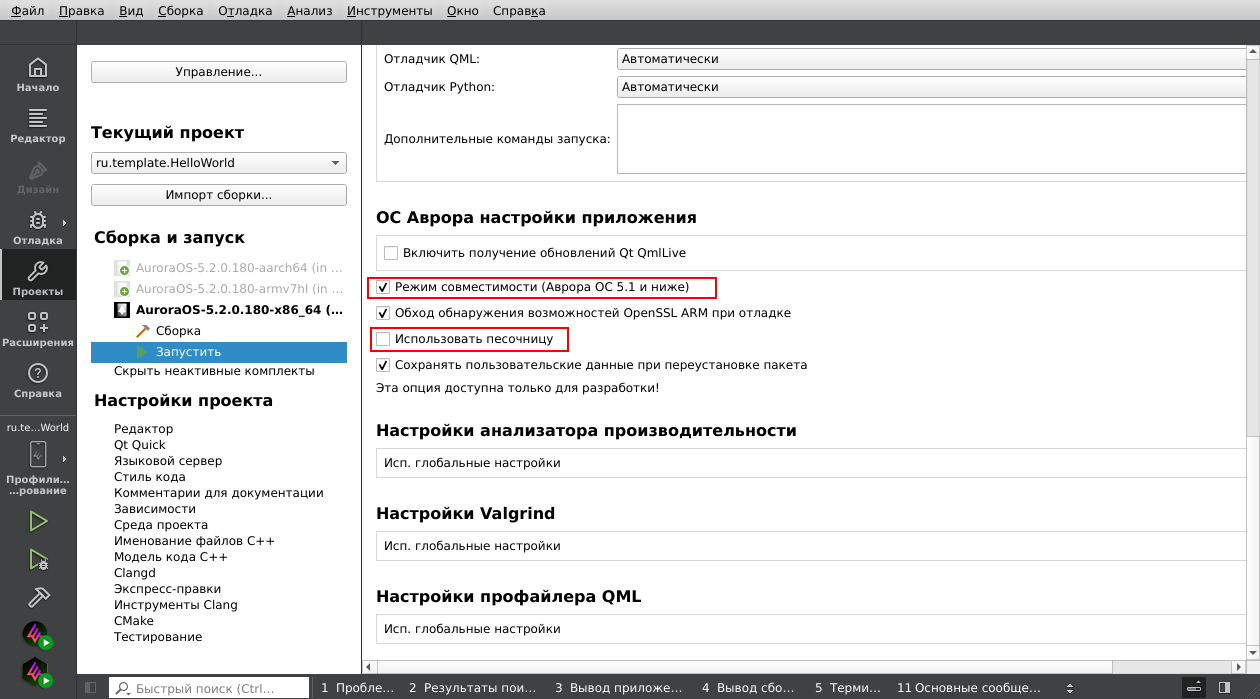Click the horizontal scrollbar right arrow
The image size is (1260, 699).
[1239, 667]
